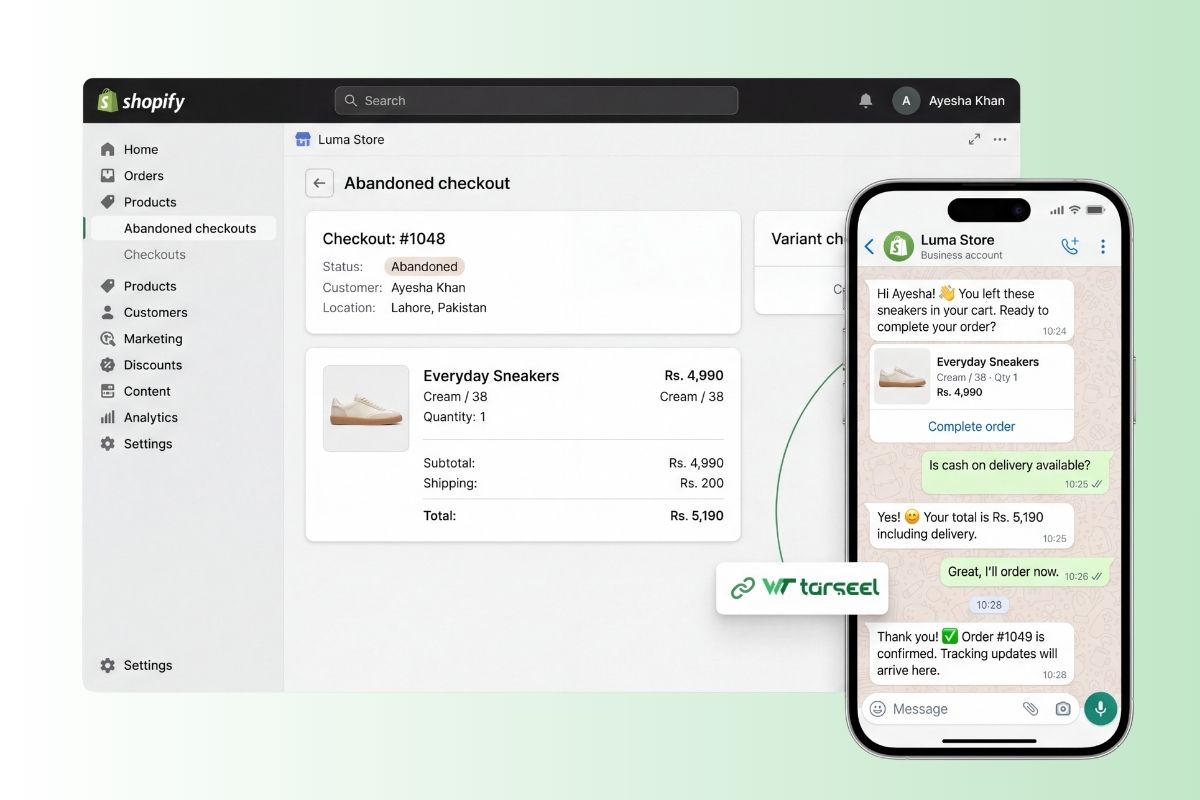The width and height of the screenshot is (1200, 800).
Task: Open Checkouts sub-item in sidebar
Action: 155,254
